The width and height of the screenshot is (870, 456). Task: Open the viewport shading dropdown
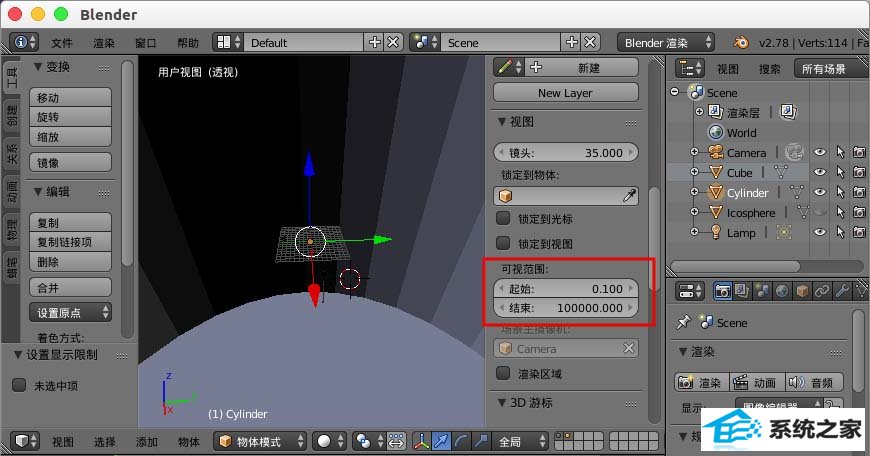click(x=329, y=442)
